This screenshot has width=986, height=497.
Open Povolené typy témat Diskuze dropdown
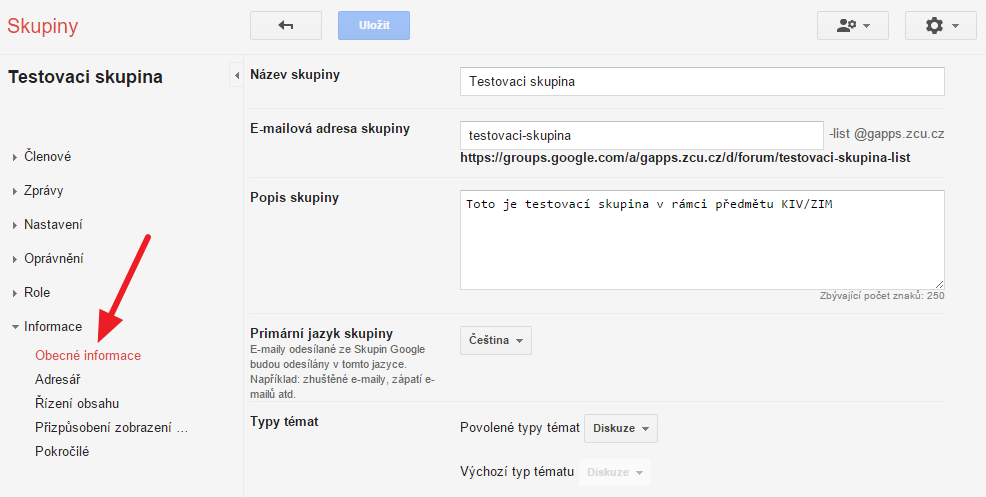coord(621,428)
